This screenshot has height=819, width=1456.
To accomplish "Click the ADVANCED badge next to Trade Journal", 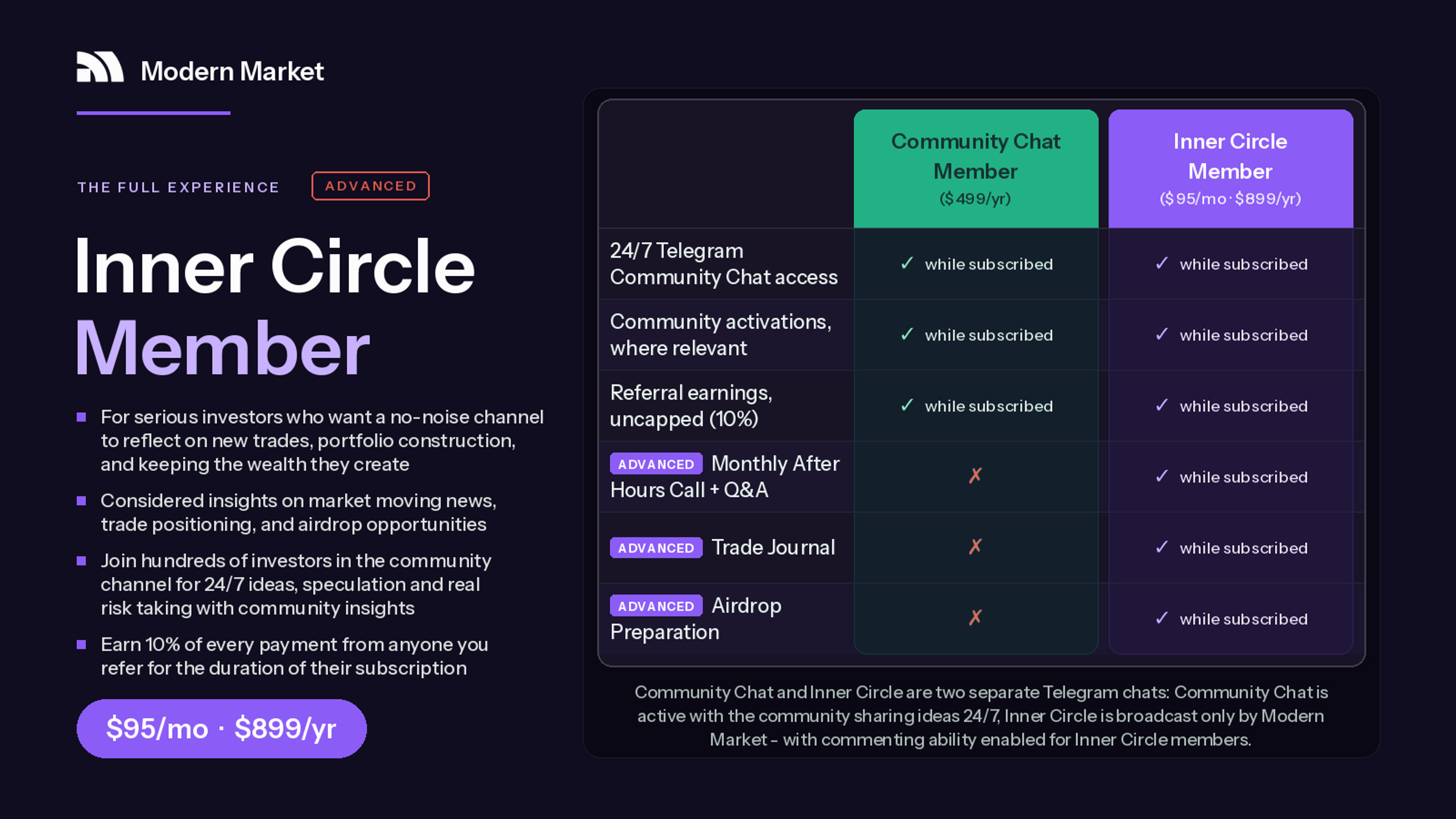I will (x=656, y=548).
